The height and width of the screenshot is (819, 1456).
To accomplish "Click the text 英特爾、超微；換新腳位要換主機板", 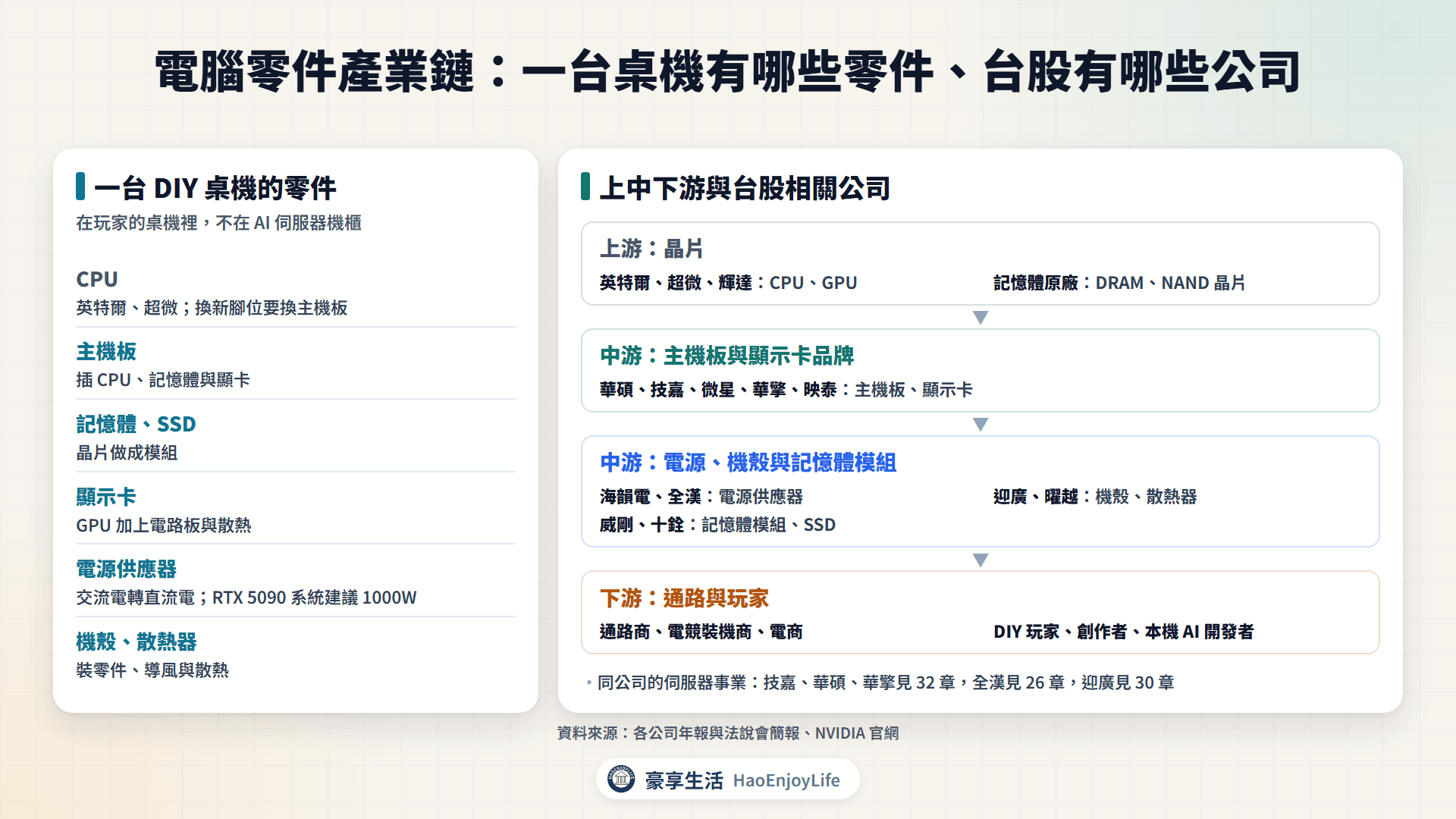I will click(212, 308).
